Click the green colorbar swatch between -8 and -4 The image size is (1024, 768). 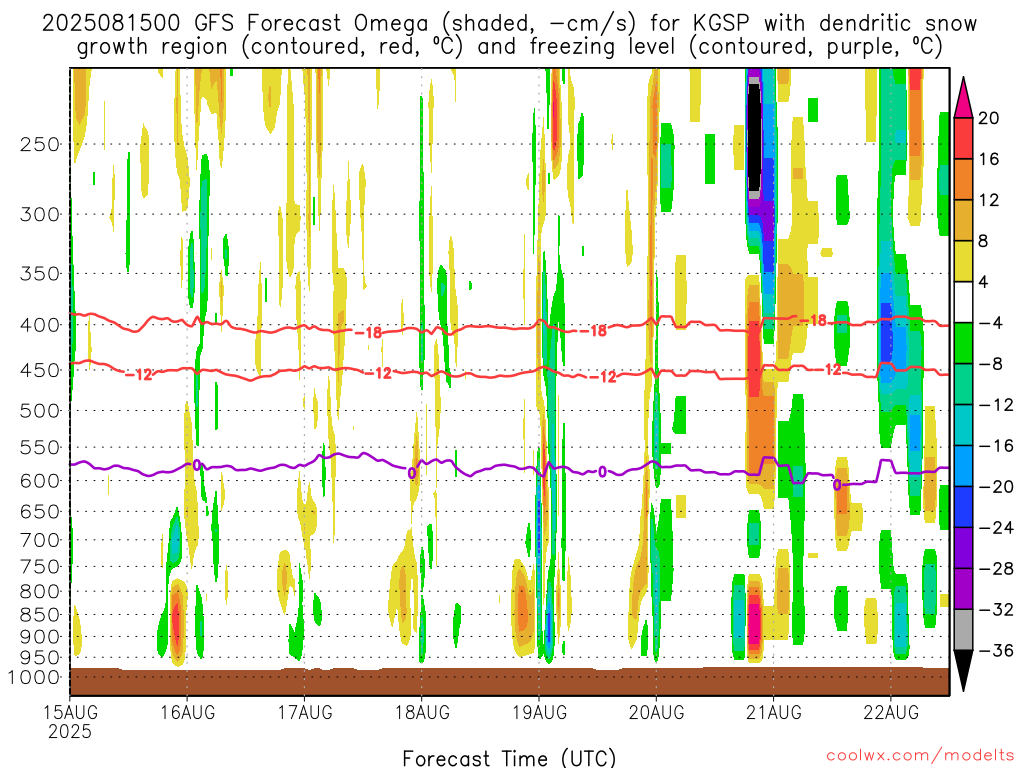click(x=963, y=344)
